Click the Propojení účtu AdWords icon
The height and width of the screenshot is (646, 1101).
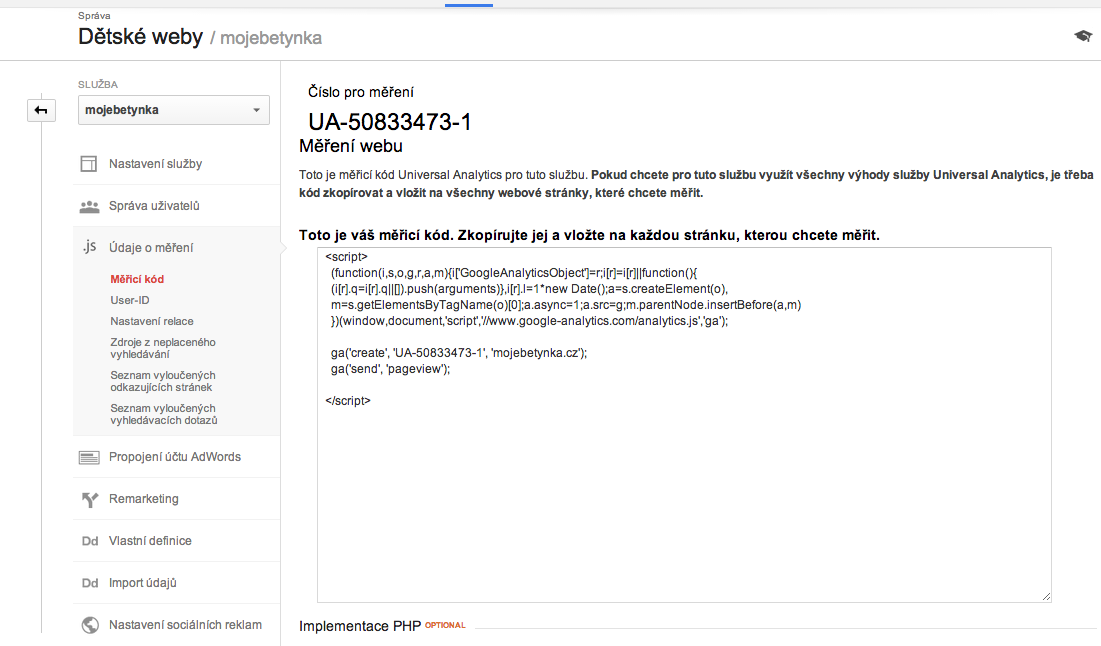(x=90, y=457)
